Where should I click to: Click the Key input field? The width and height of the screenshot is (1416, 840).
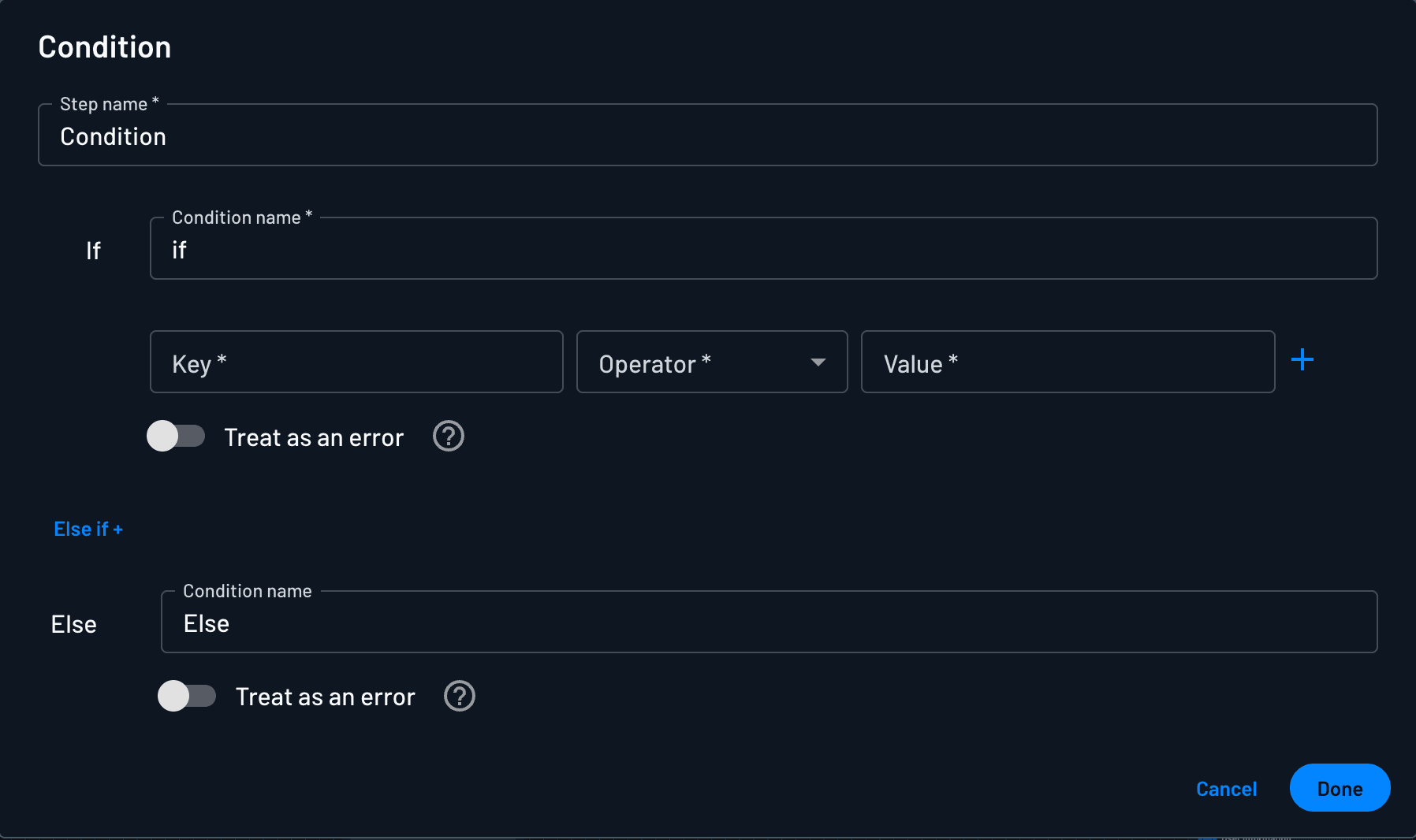point(356,362)
